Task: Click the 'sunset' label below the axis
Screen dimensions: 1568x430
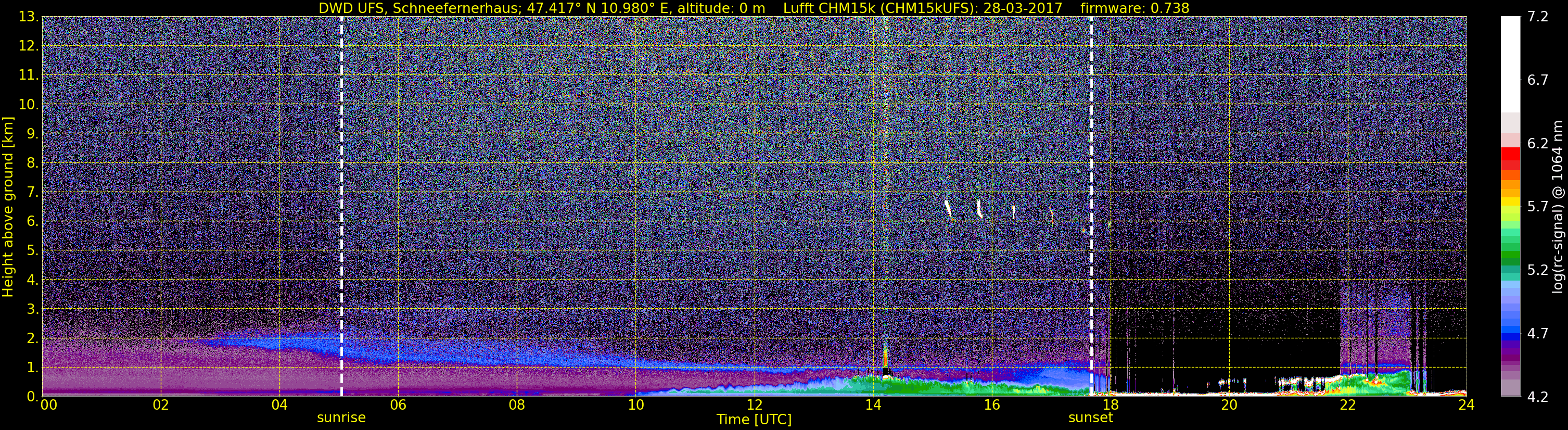Action: point(1091,418)
